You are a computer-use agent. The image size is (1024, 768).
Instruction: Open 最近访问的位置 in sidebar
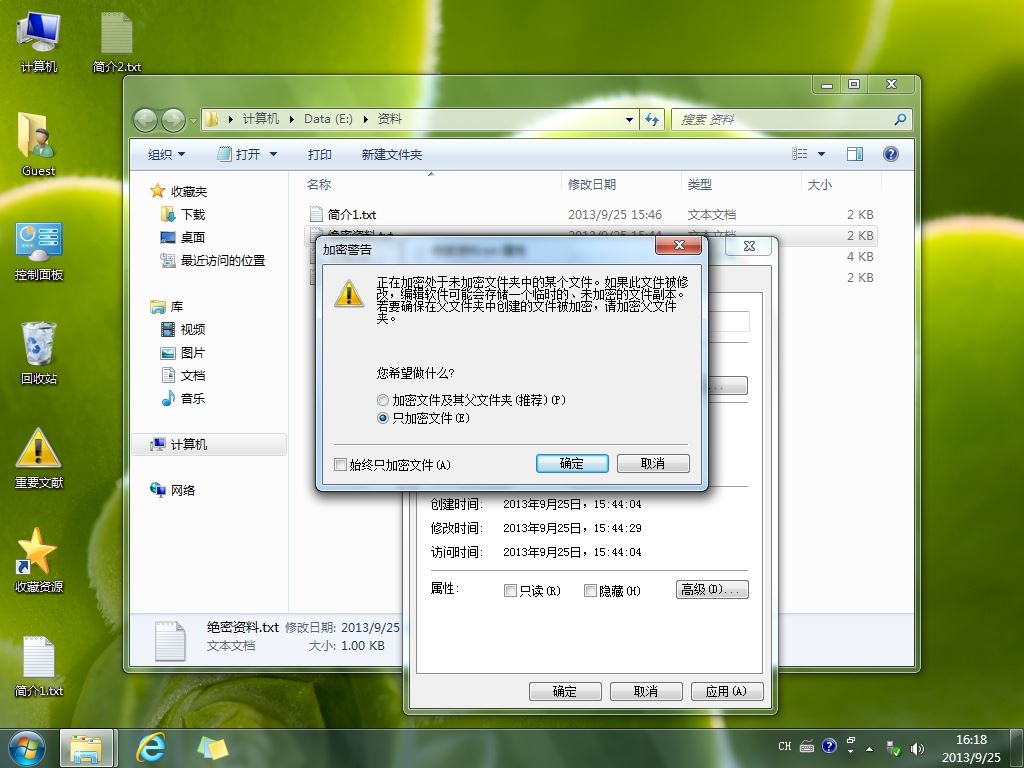tap(213, 261)
